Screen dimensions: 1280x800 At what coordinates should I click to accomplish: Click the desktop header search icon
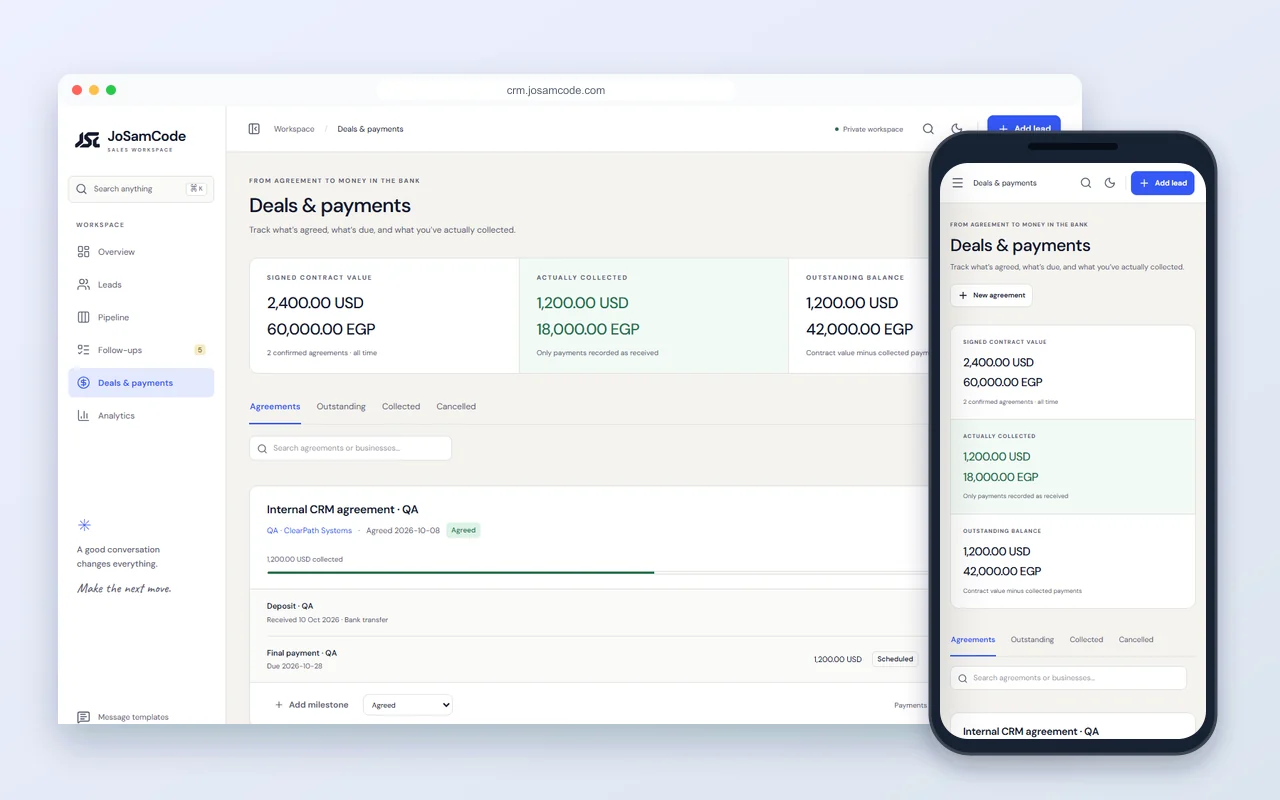click(x=928, y=129)
